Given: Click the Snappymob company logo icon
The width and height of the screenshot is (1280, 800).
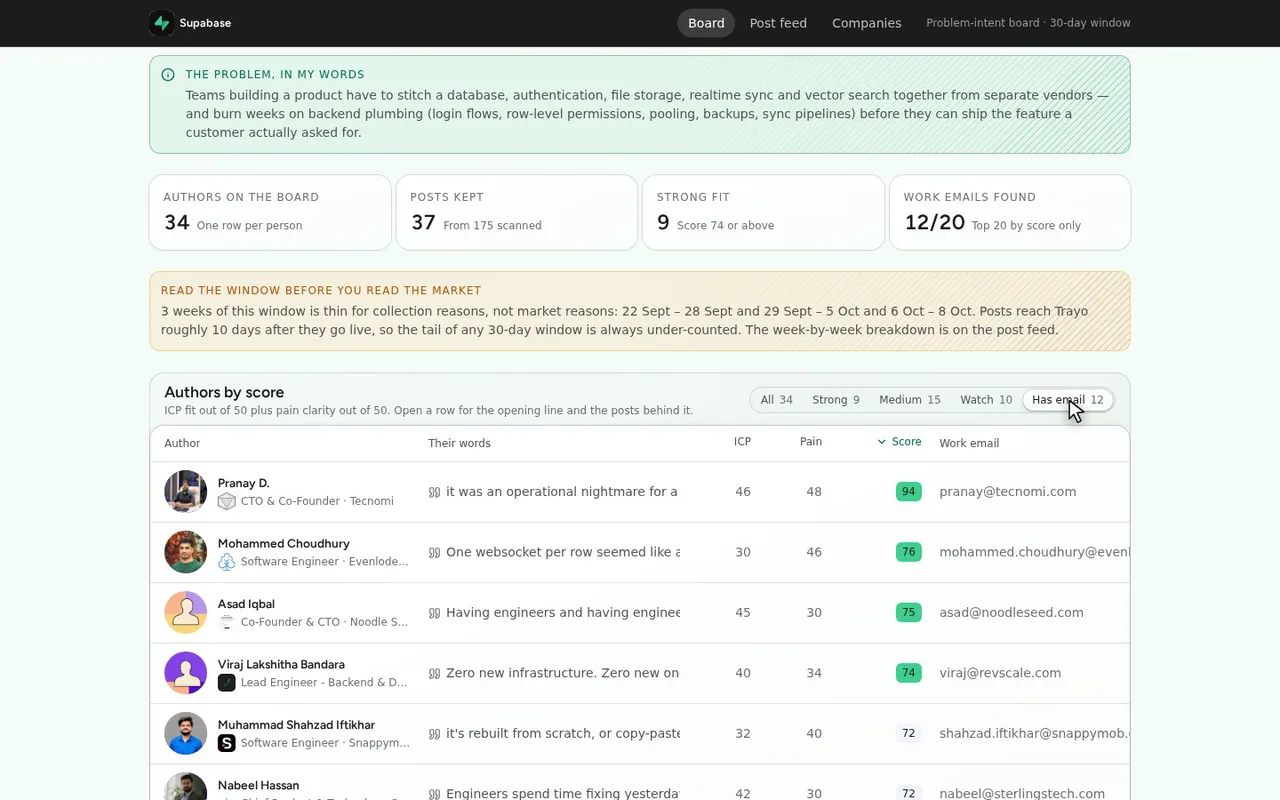Looking at the screenshot, I should click(227, 743).
